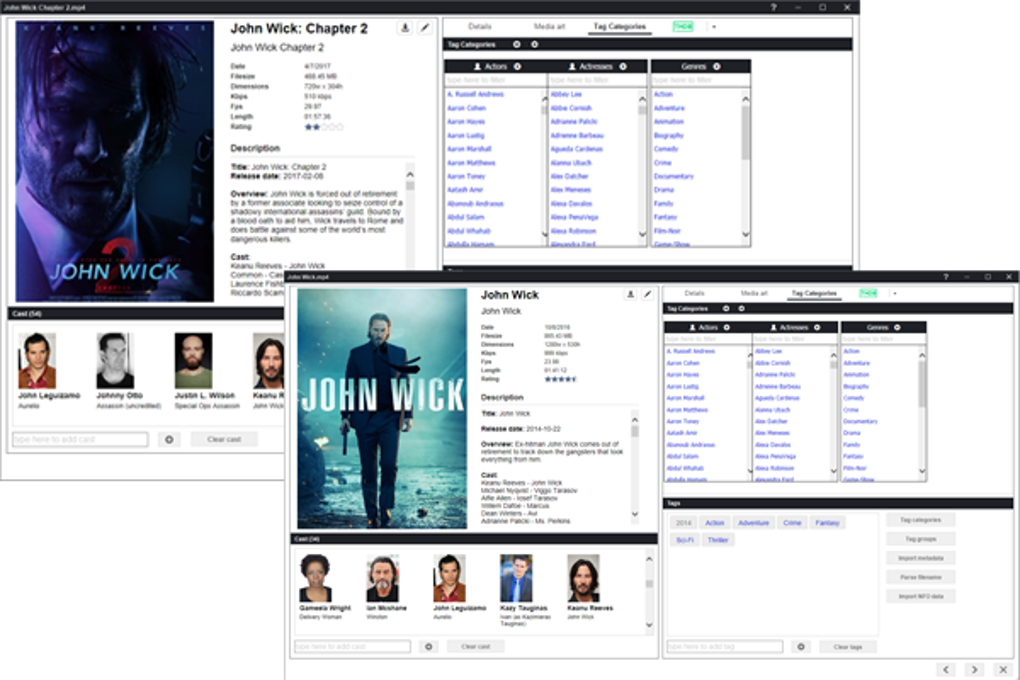Open the small dropdown arrow in Chapter 2 tab row
This screenshot has width=1020, height=680.
[x=714, y=27]
